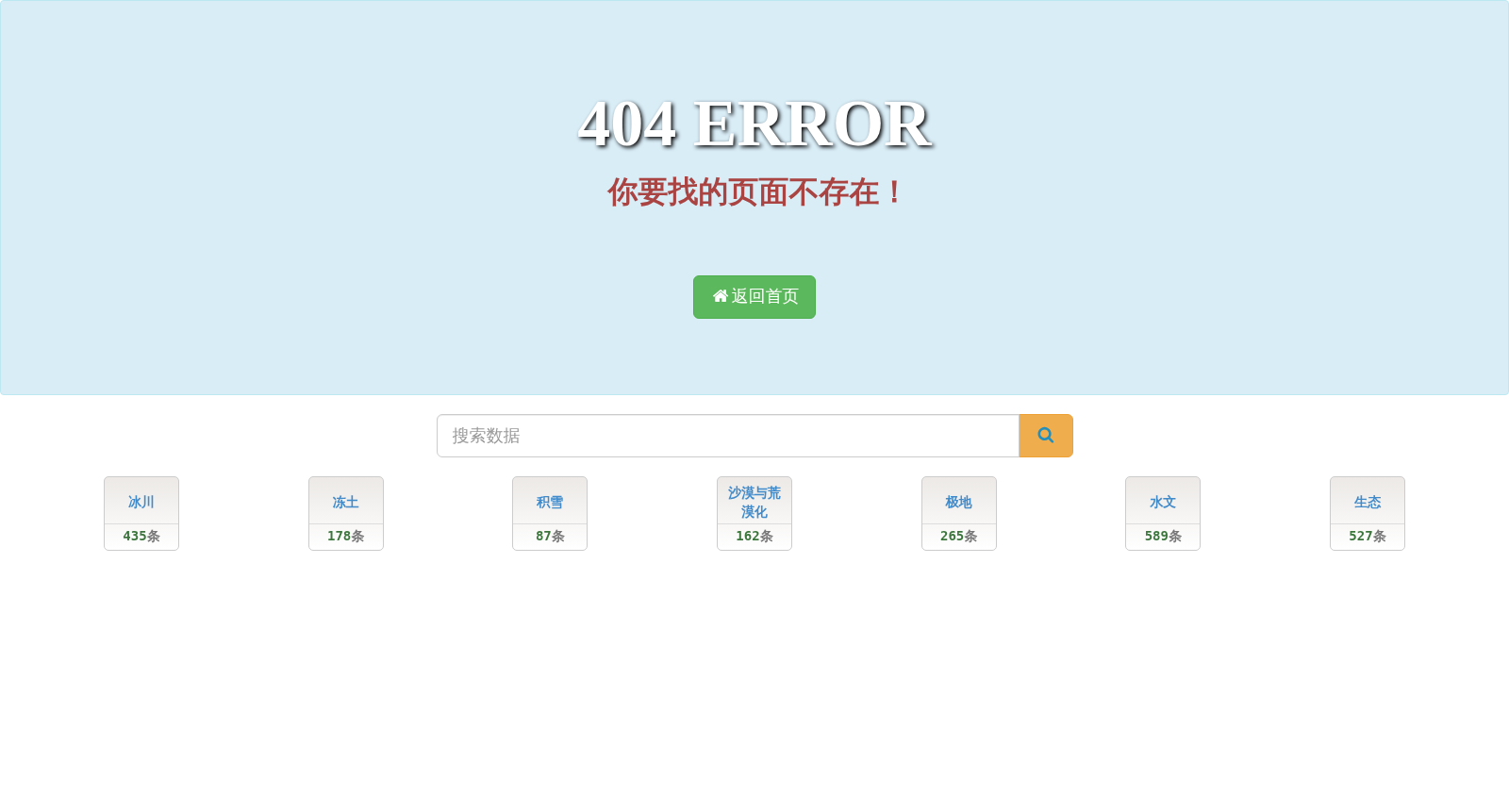Click the 527条 count under 生态
This screenshot has height=812, width=1509.
(x=1368, y=537)
